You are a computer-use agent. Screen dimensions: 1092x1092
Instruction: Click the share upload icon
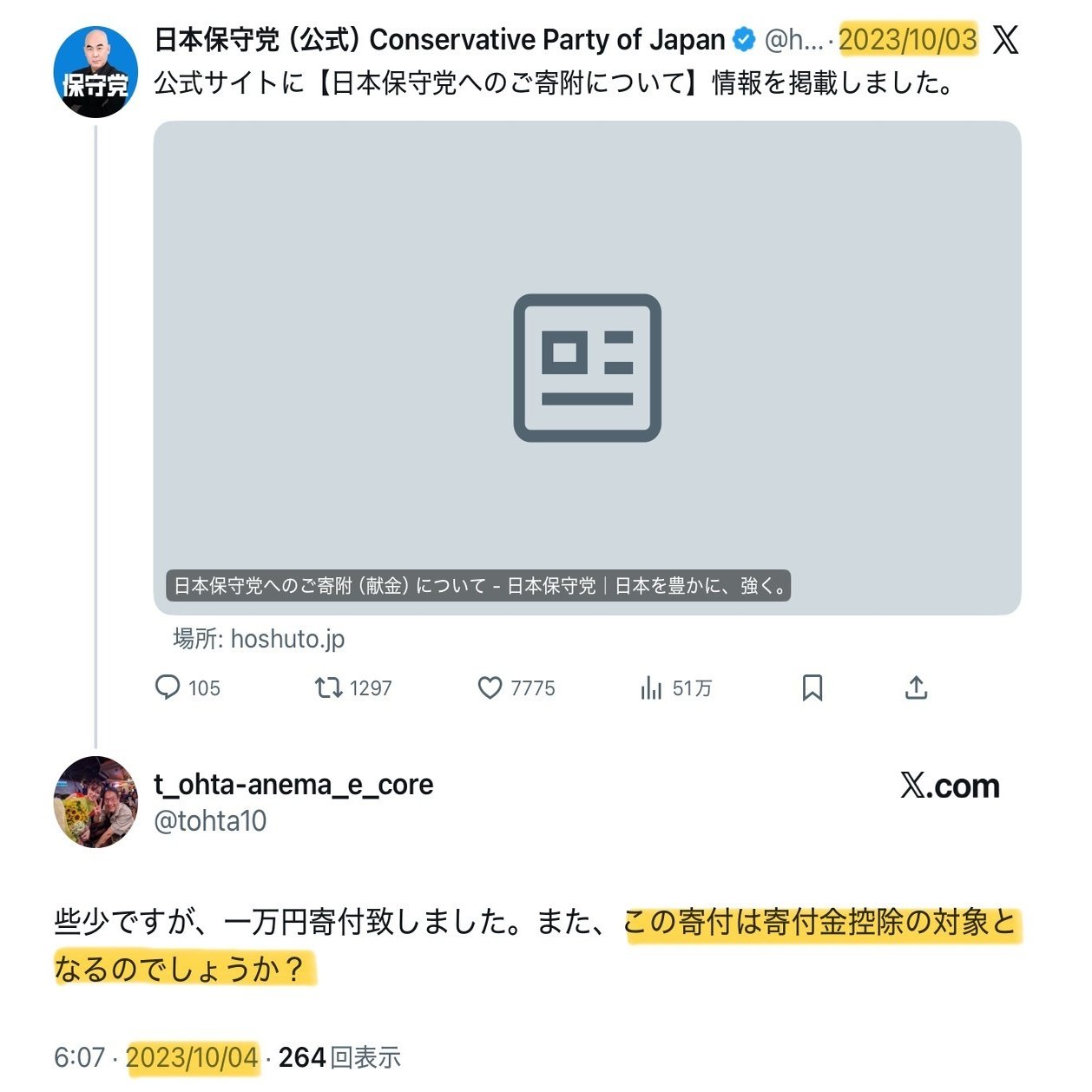pos(916,687)
